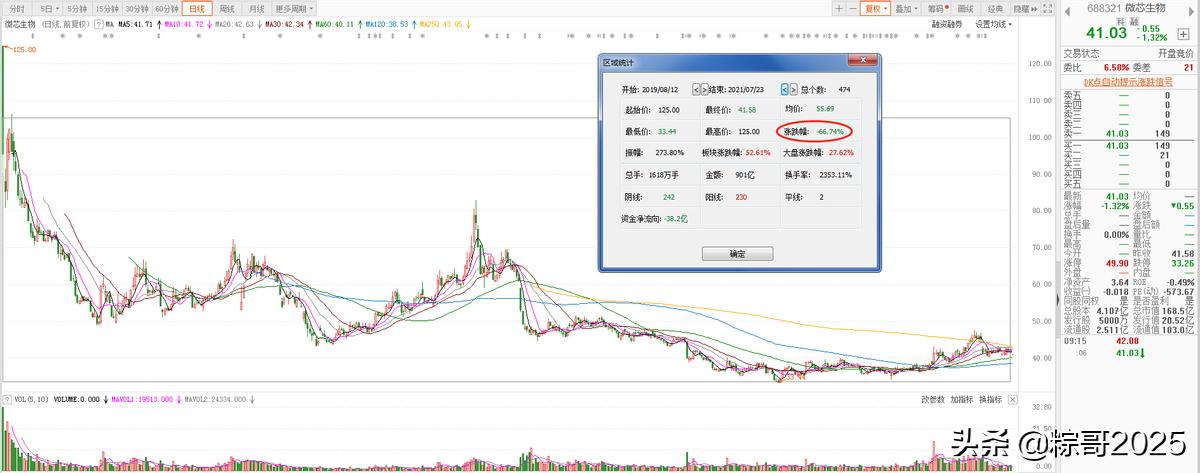Click the 涨停 49.90 limit-up value
The height and width of the screenshot is (473, 1200).
click(x=1117, y=262)
